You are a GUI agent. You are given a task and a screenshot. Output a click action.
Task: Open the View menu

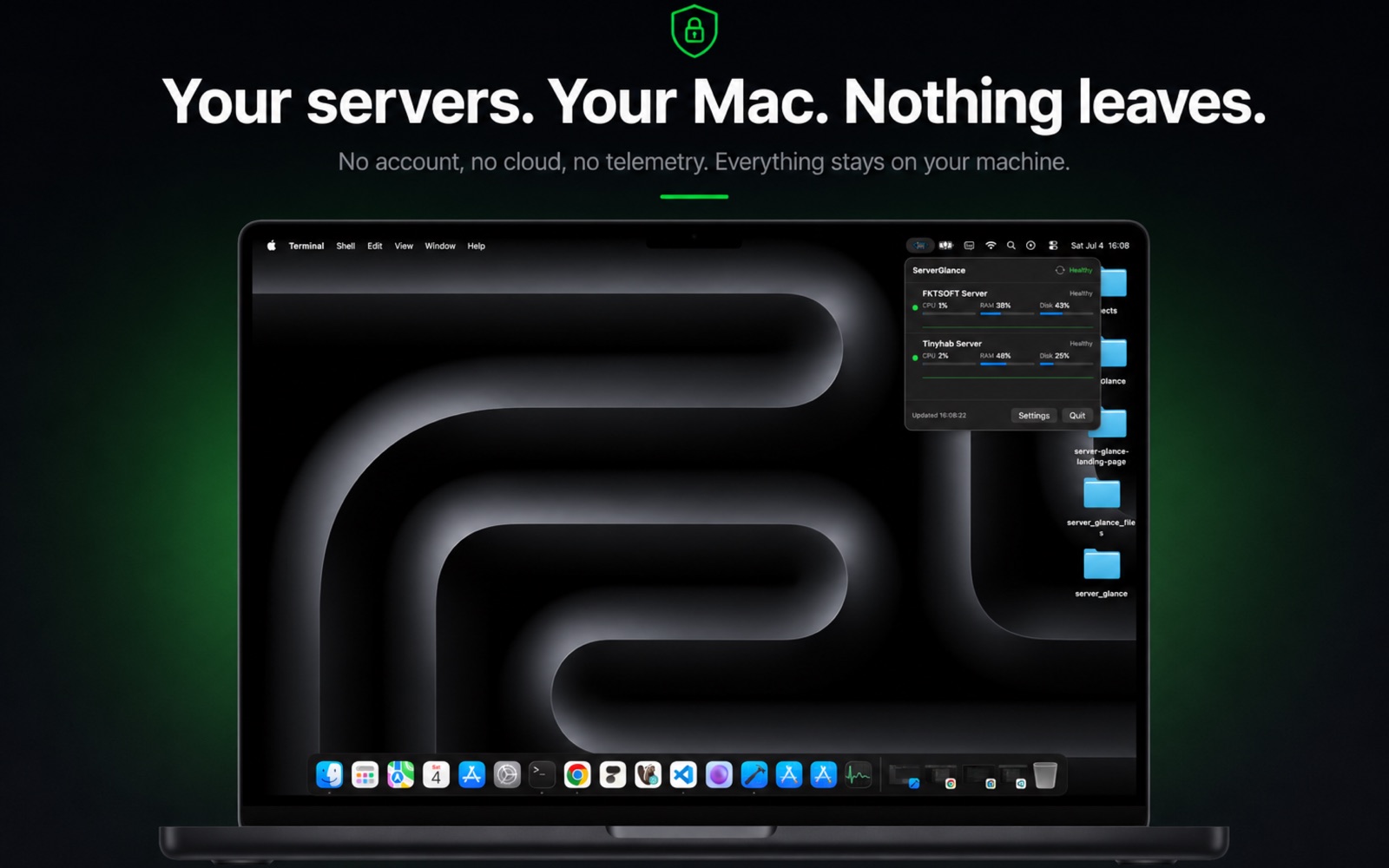404,246
